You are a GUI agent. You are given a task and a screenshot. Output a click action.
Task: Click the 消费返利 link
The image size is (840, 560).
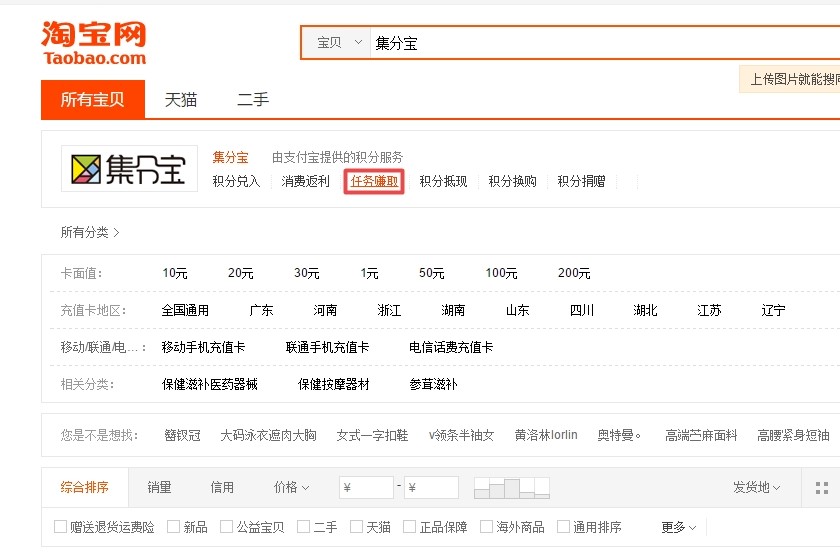tap(305, 181)
